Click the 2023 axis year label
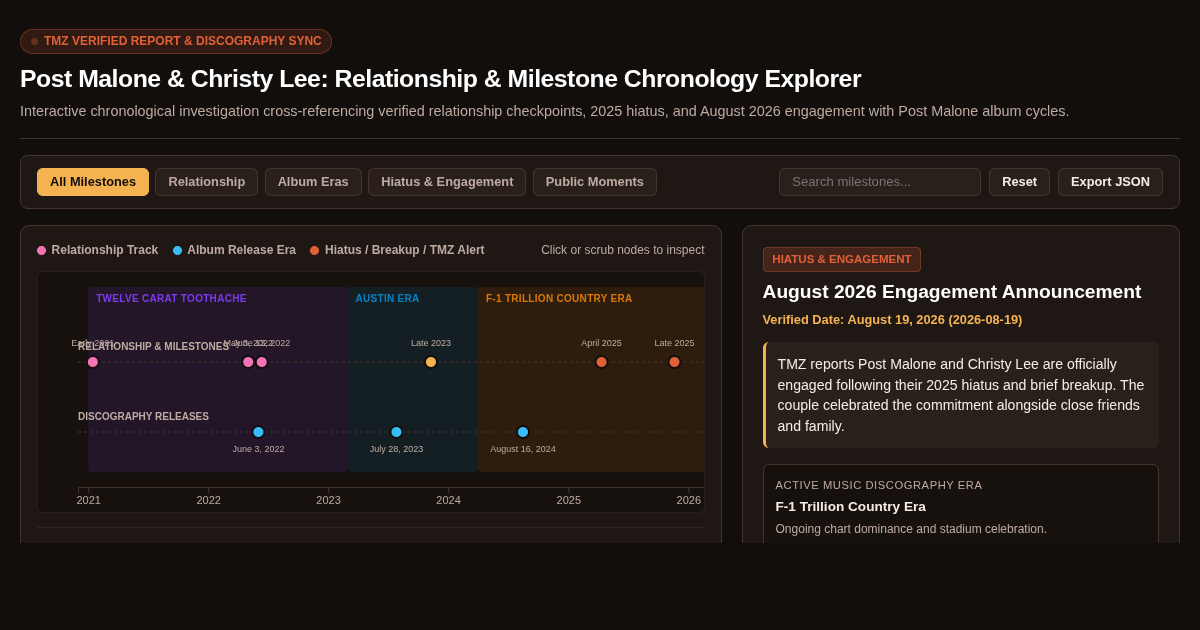The height and width of the screenshot is (630, 1200). 328,500
